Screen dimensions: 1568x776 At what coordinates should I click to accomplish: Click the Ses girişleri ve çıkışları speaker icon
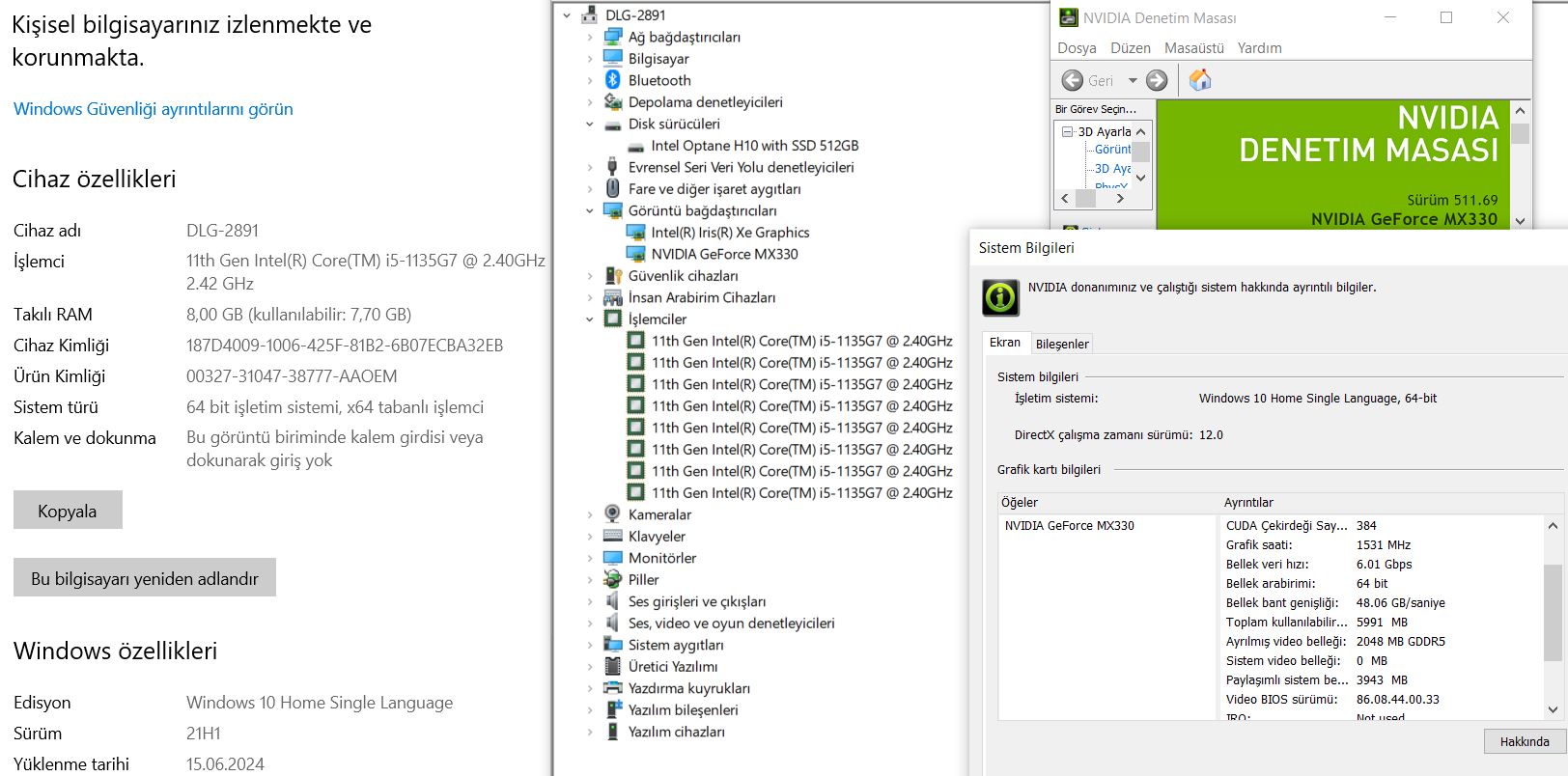pyautogui.click(x=612, y=600)
